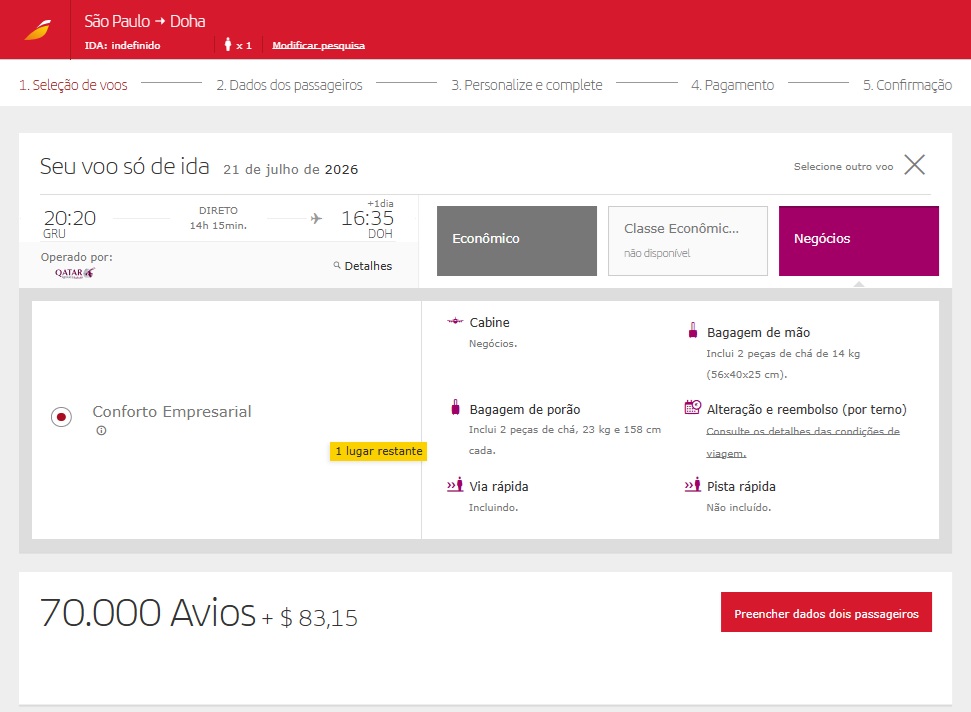Go to step 1 Seleção de voos

pos(74,85)
